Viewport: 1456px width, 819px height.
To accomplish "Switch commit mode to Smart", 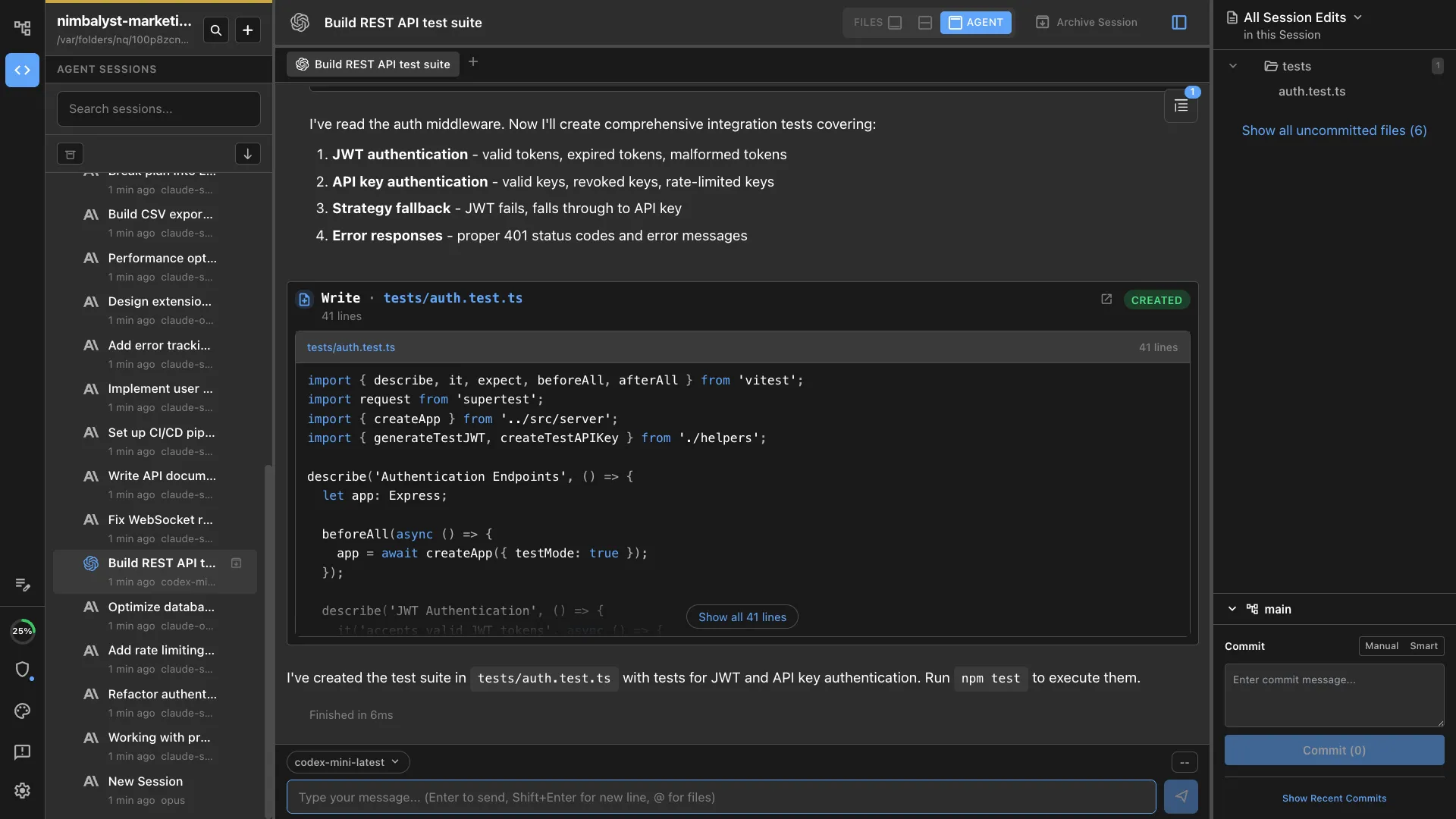I will [x=1425, y=645].
